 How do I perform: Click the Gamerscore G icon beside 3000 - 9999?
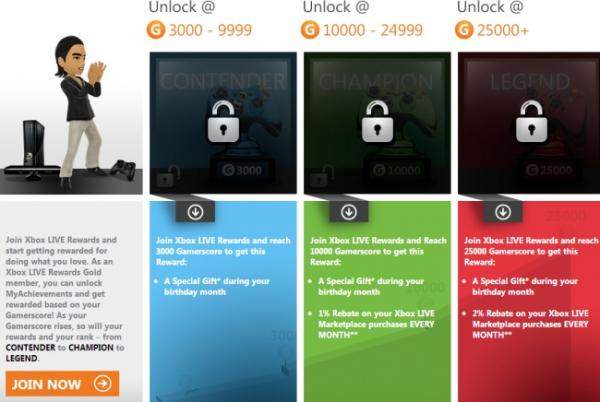pyautogui.click(x=156, y=30)
